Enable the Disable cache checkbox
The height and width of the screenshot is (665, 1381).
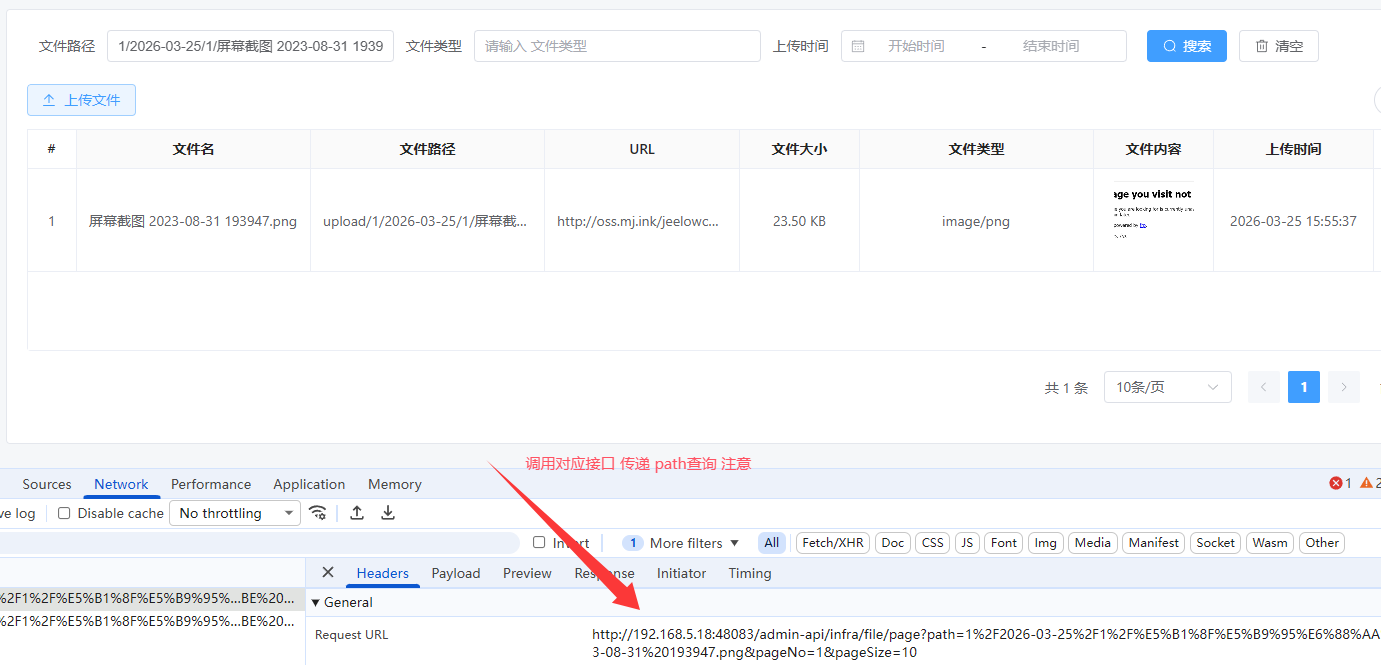pos(64,513)
